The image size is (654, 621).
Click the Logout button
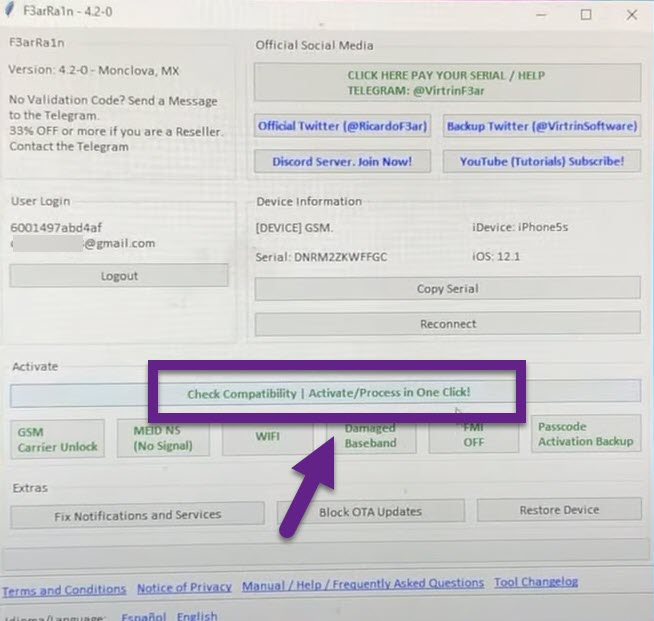point(119,276)
